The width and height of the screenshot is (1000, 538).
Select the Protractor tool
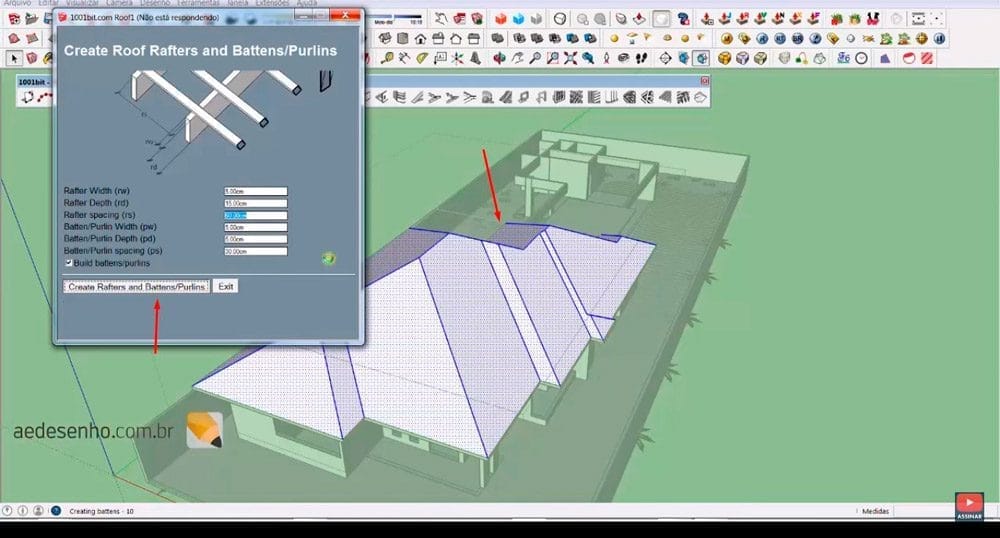click(x=422, y=58)
